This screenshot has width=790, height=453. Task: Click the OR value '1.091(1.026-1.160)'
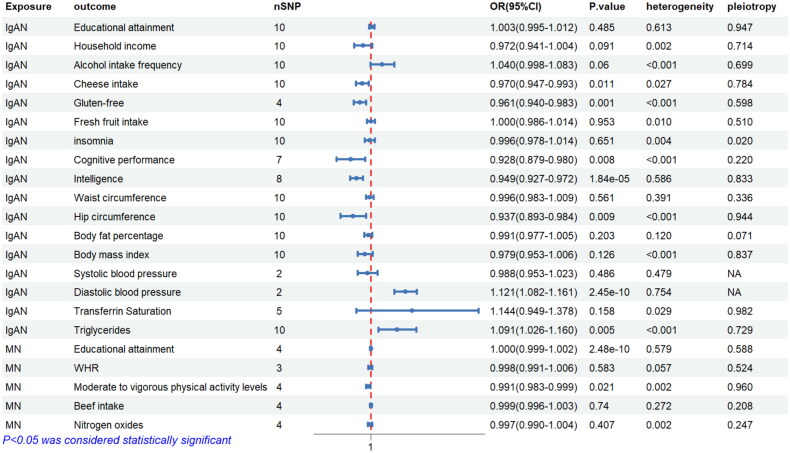tap(534, 331)
